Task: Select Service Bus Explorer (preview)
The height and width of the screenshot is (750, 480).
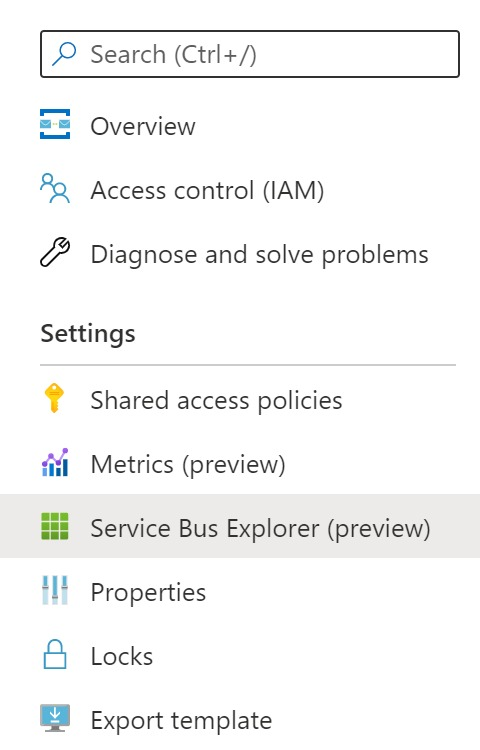Action: 240,526
